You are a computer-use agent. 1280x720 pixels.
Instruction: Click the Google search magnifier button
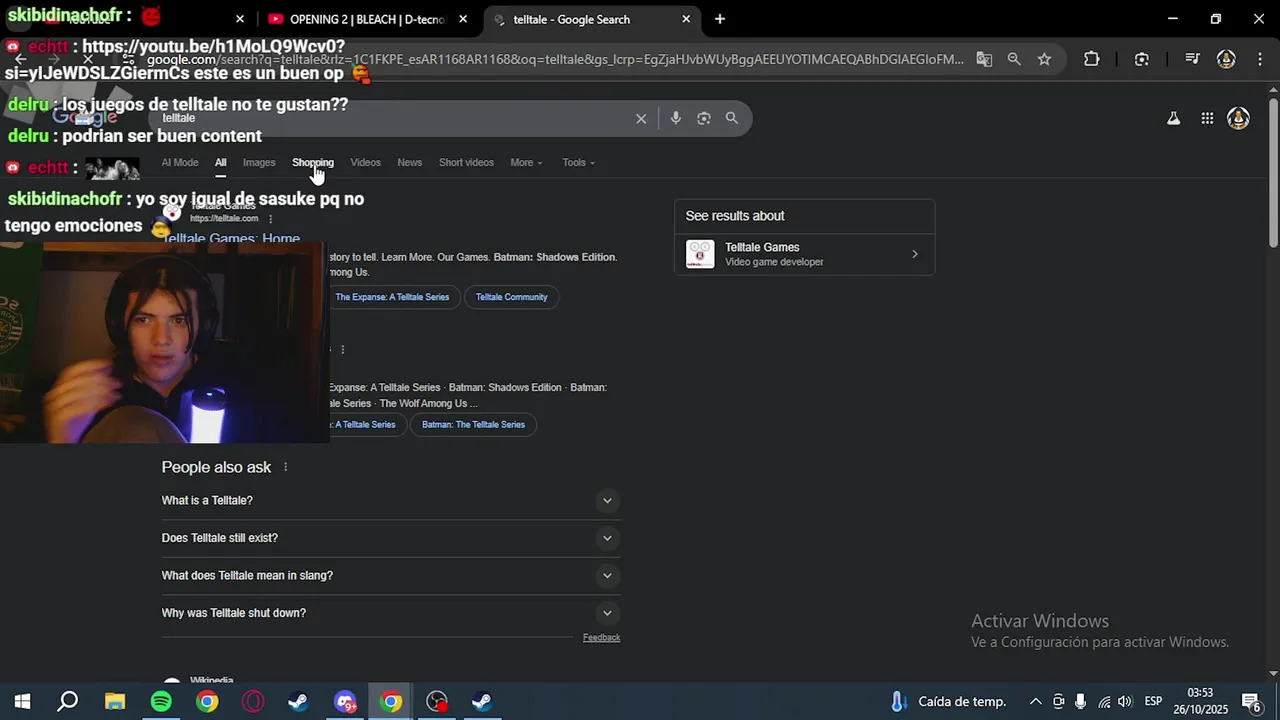click(732, 118)
